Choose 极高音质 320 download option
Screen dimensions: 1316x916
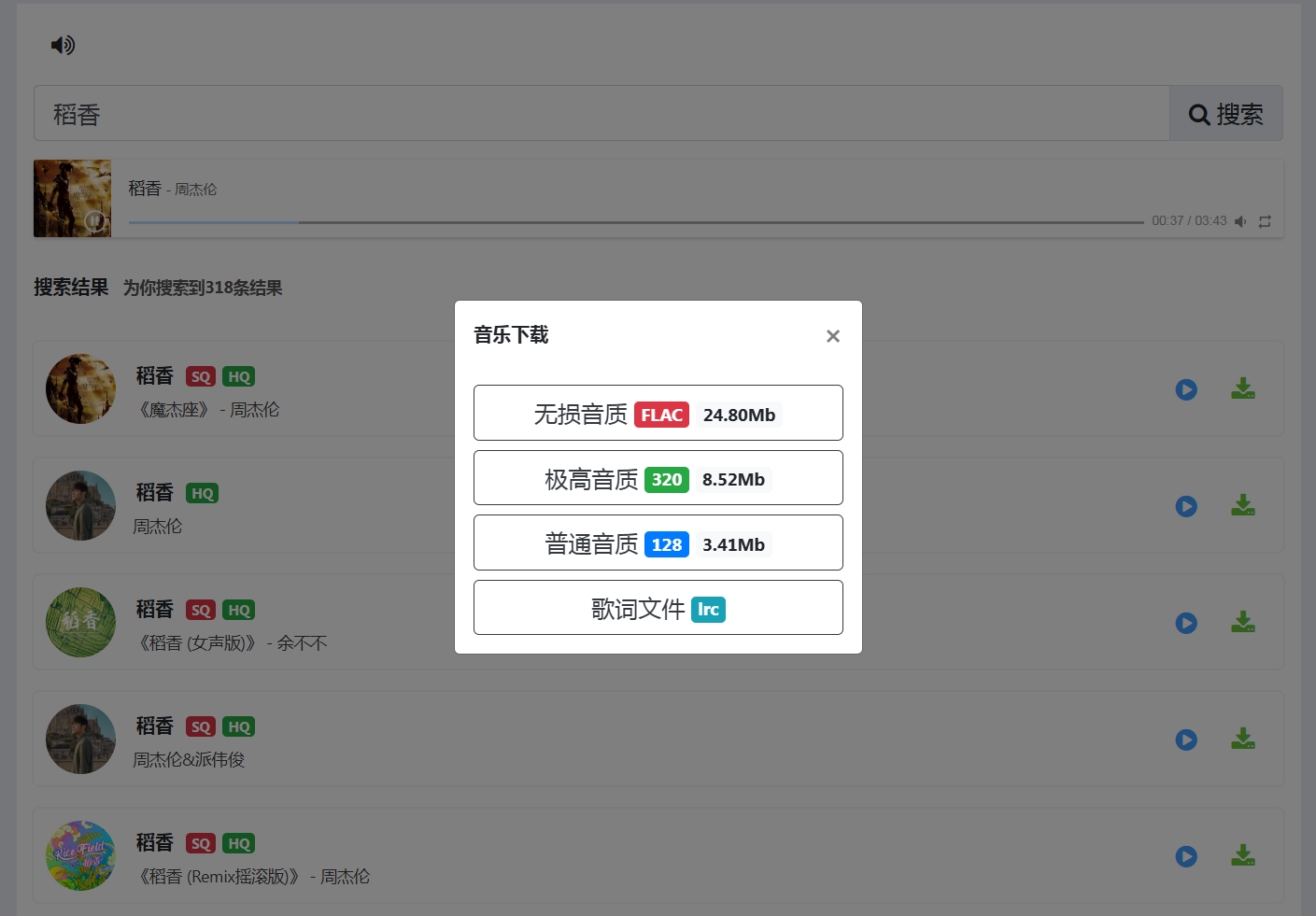tap(658, 478)
